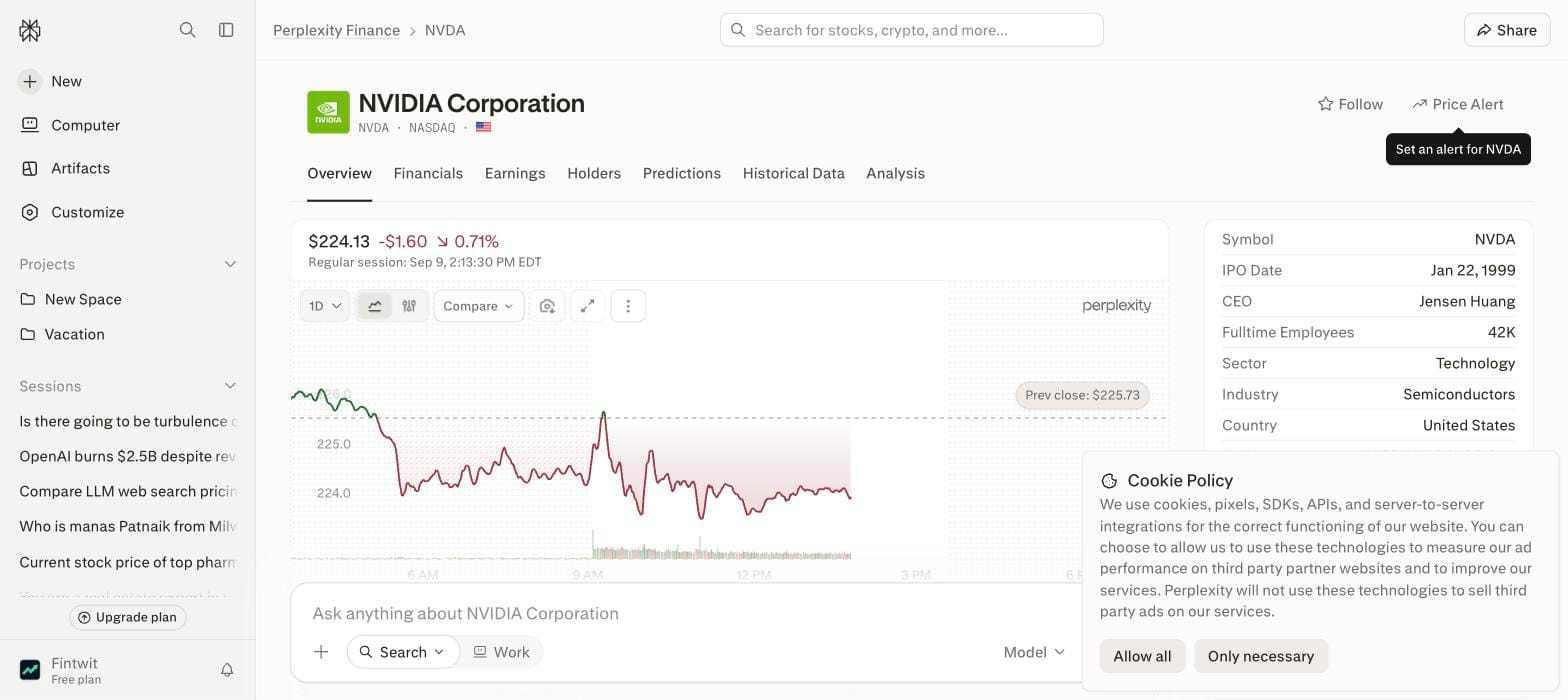Collapse the Projects section
The image size is (1568, 700).
230,264
